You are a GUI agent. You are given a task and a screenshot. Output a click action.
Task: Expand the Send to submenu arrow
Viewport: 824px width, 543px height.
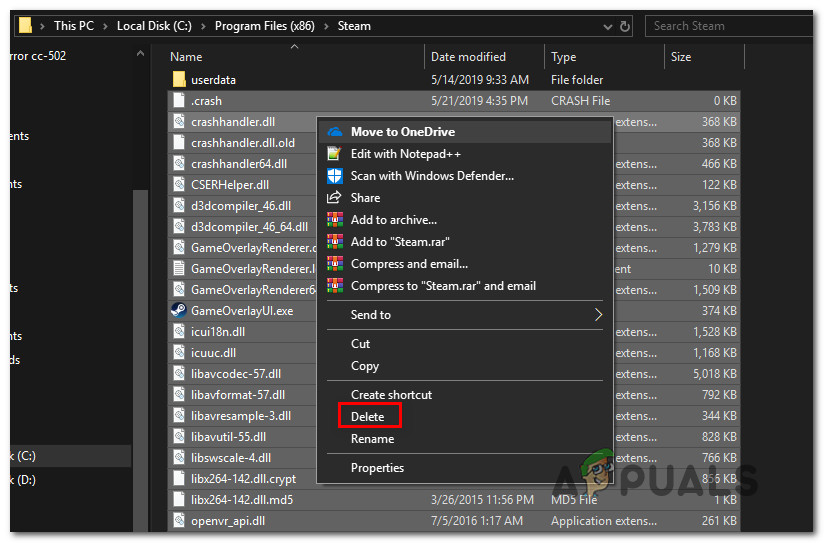pyautogui.click(x=598, y=315)
